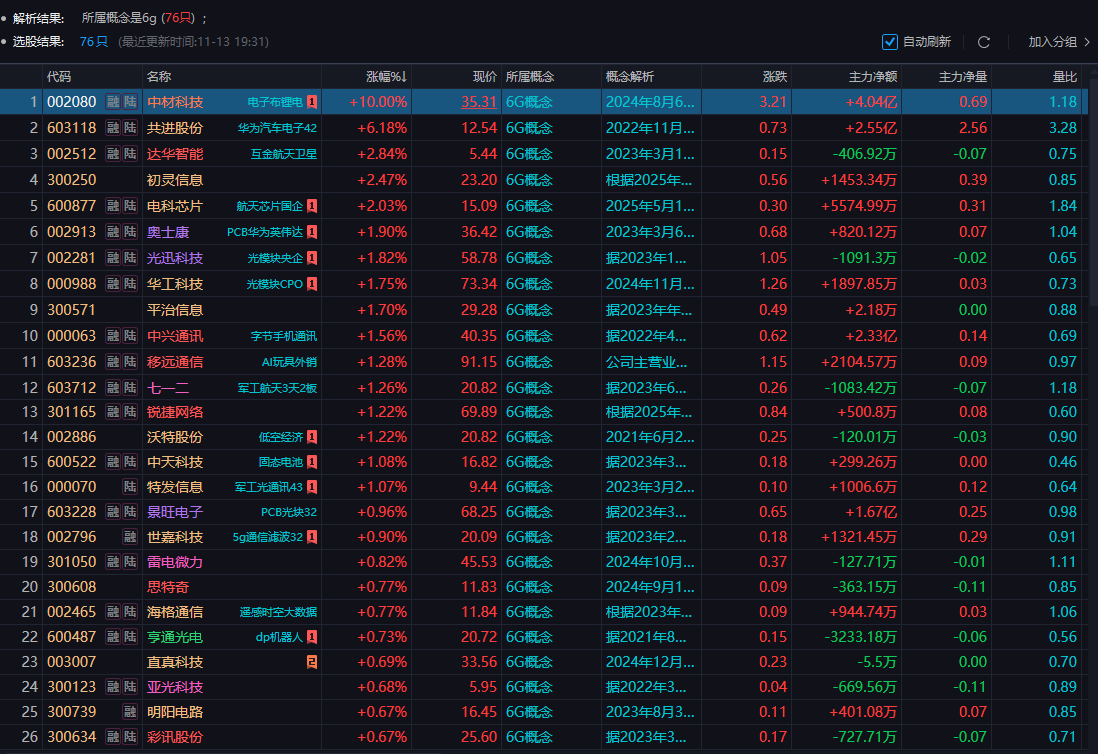Click 融 icon for 603118 共进股份

[x=113, y=127]
